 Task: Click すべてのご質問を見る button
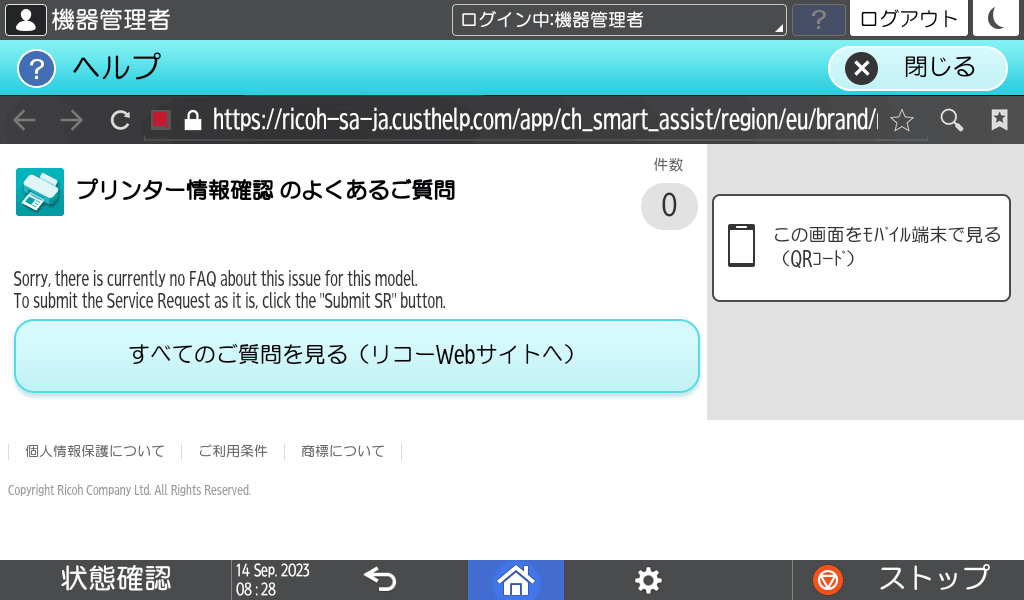[356, 355]
